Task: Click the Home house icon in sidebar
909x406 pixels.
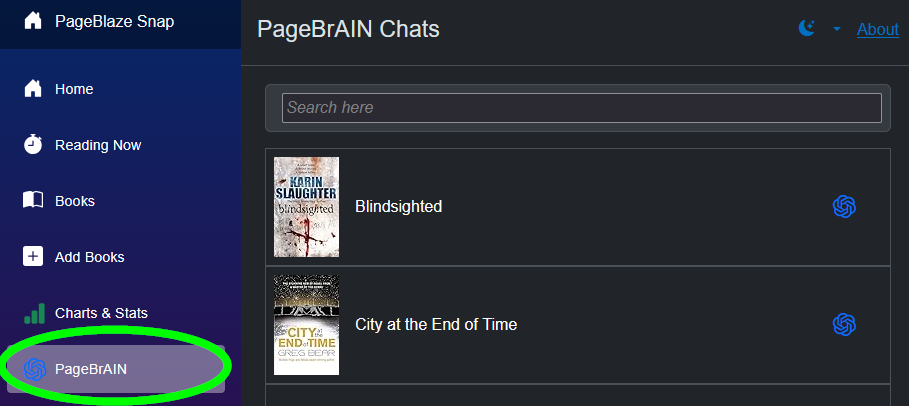Action: click(x=33, y=89)
